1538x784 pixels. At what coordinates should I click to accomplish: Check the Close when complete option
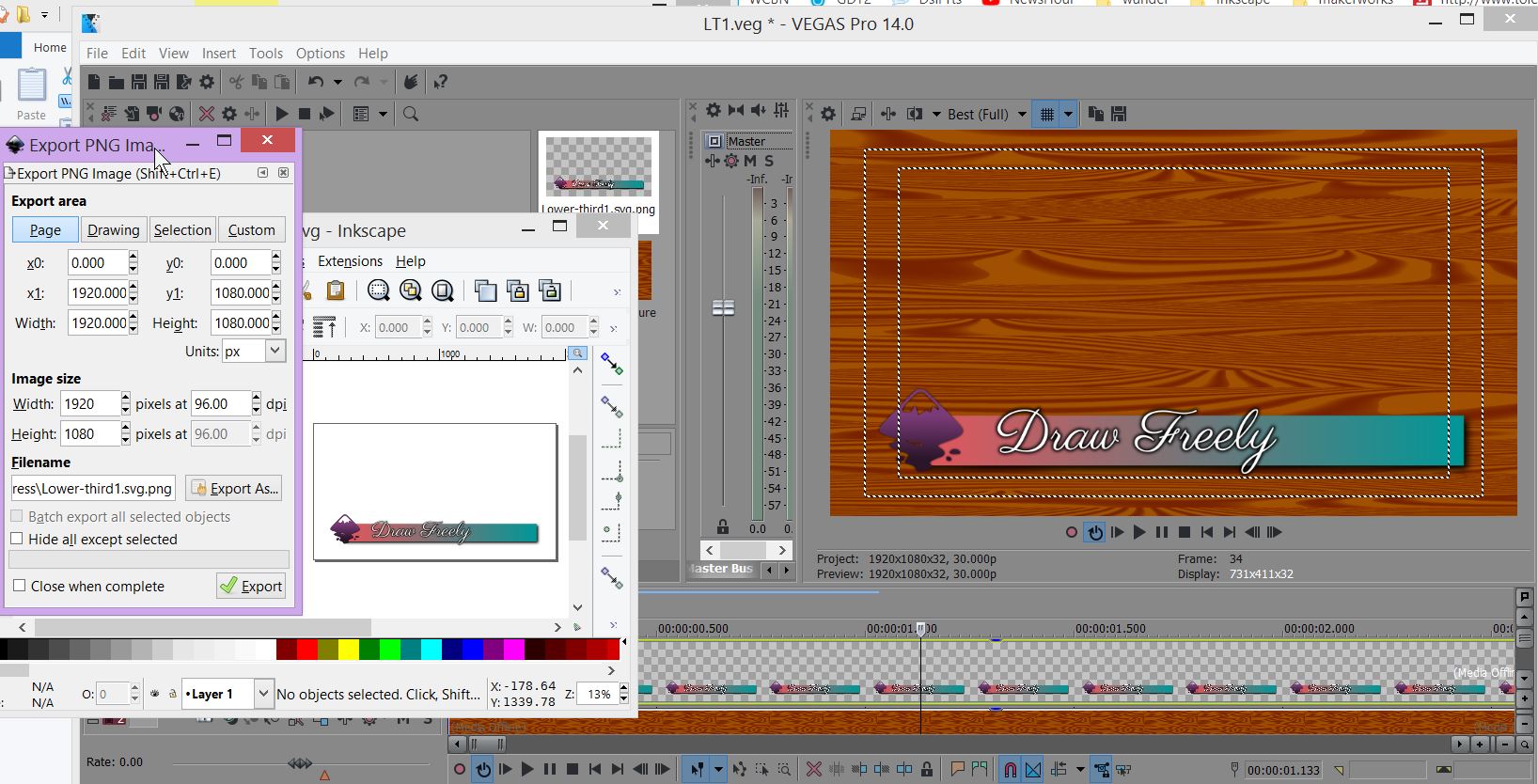tap(19, 586)
